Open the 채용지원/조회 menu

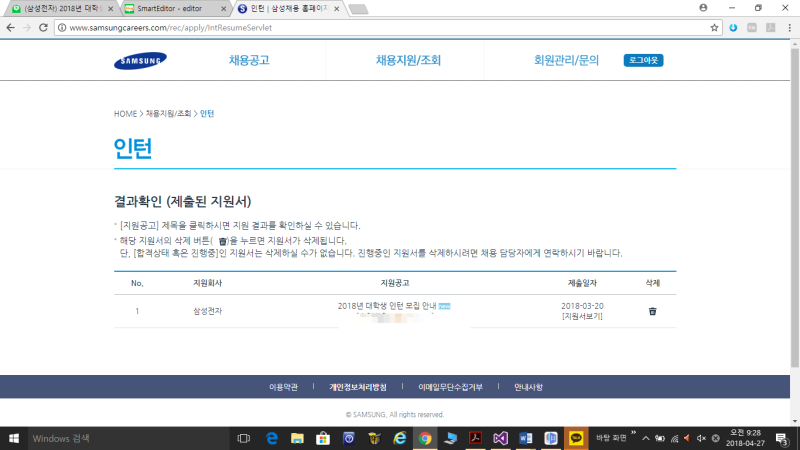coord(408,60)
